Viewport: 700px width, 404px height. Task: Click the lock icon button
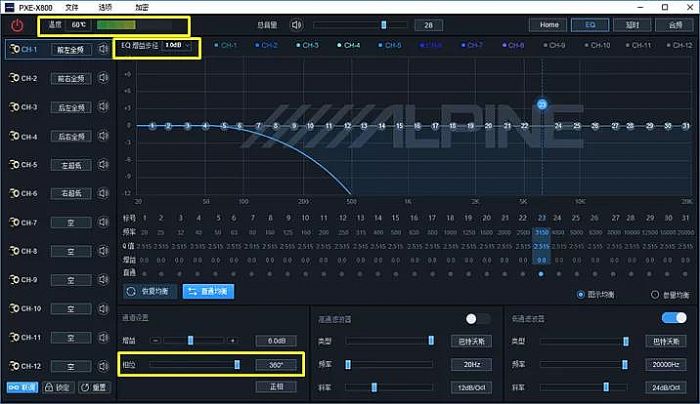click(x=58, y=387)
